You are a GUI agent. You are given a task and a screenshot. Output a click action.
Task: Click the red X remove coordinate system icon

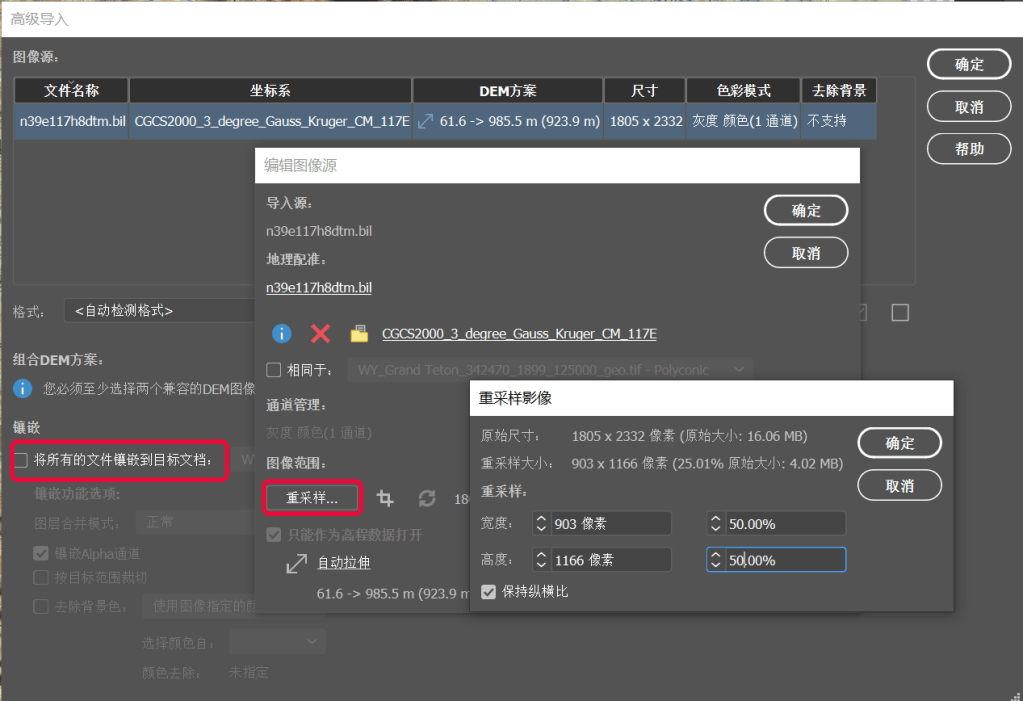pos(320,334)
